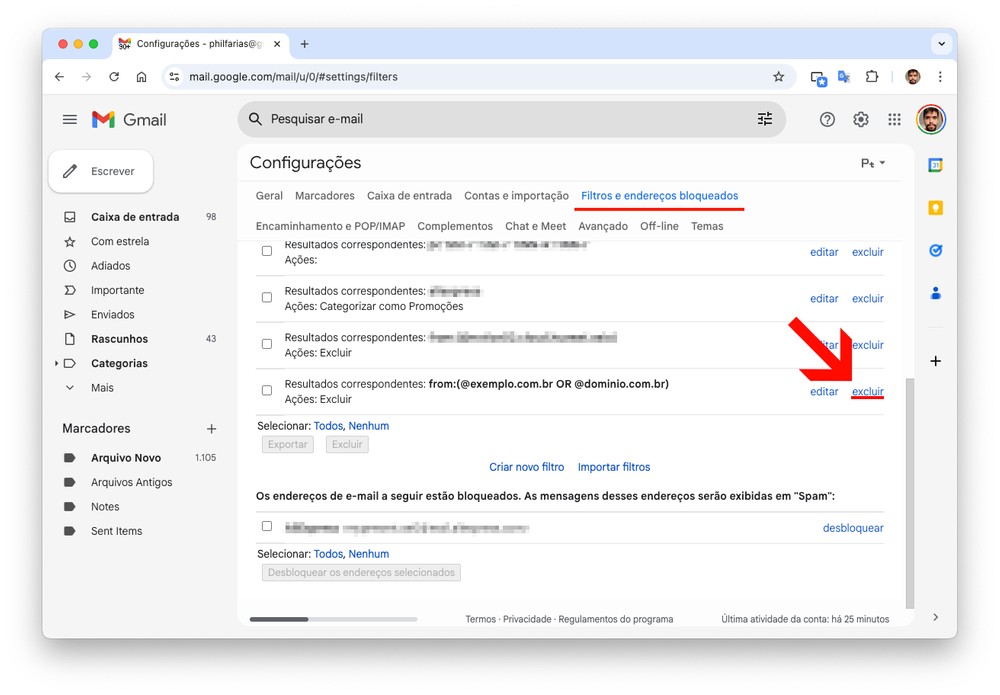Open the Google apps grid icon
The height and width of the screenshot is (695, 1000).
click(x=894, y=119)
